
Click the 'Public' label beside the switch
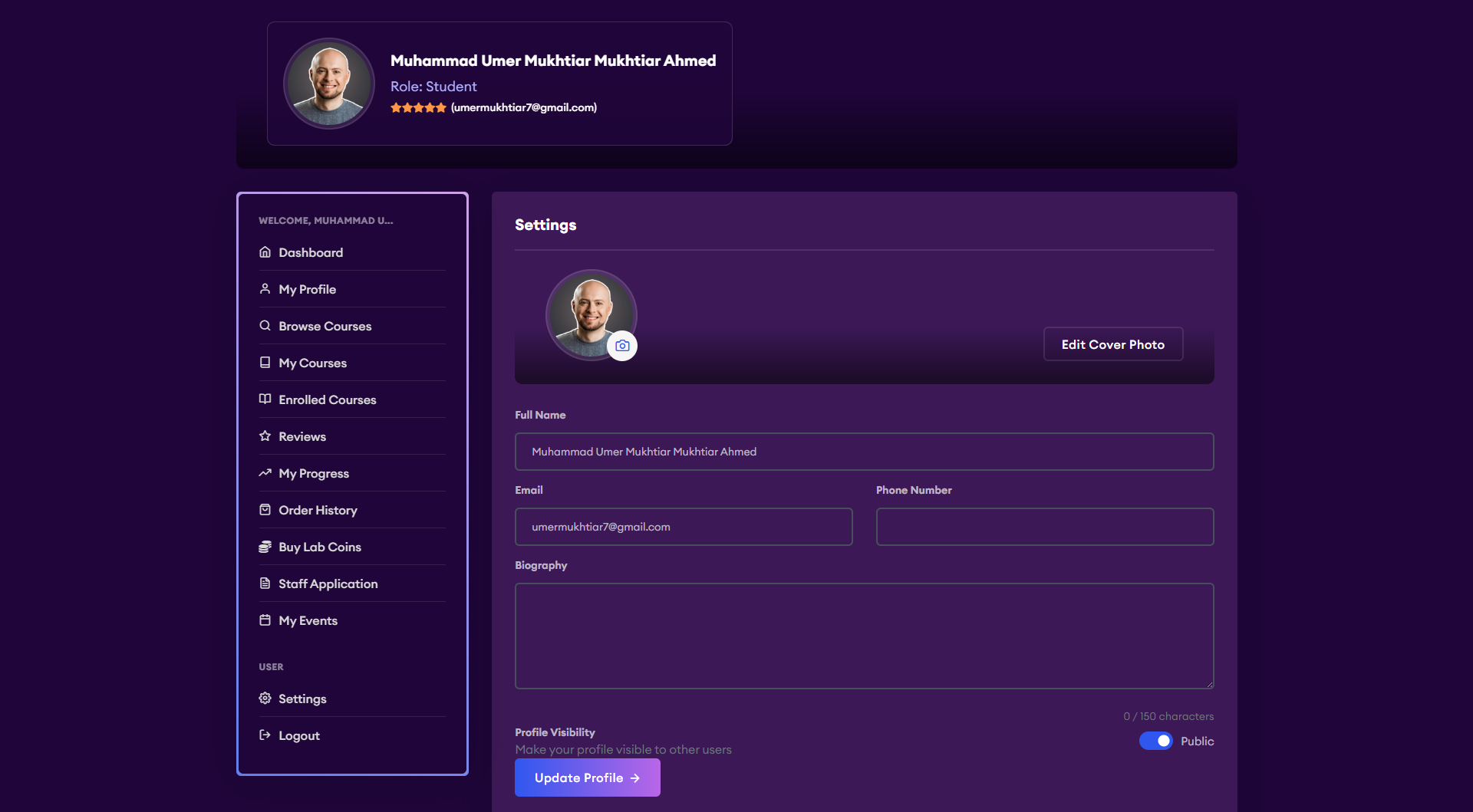1197,741
